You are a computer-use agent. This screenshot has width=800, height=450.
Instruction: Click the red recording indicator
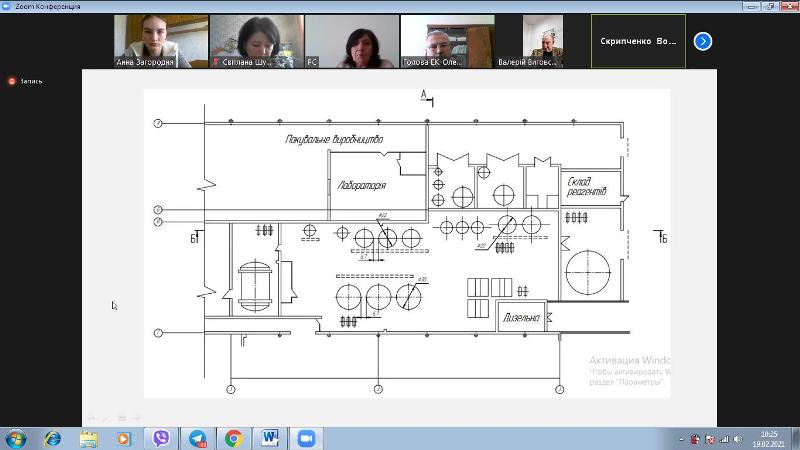click(11, 81)
